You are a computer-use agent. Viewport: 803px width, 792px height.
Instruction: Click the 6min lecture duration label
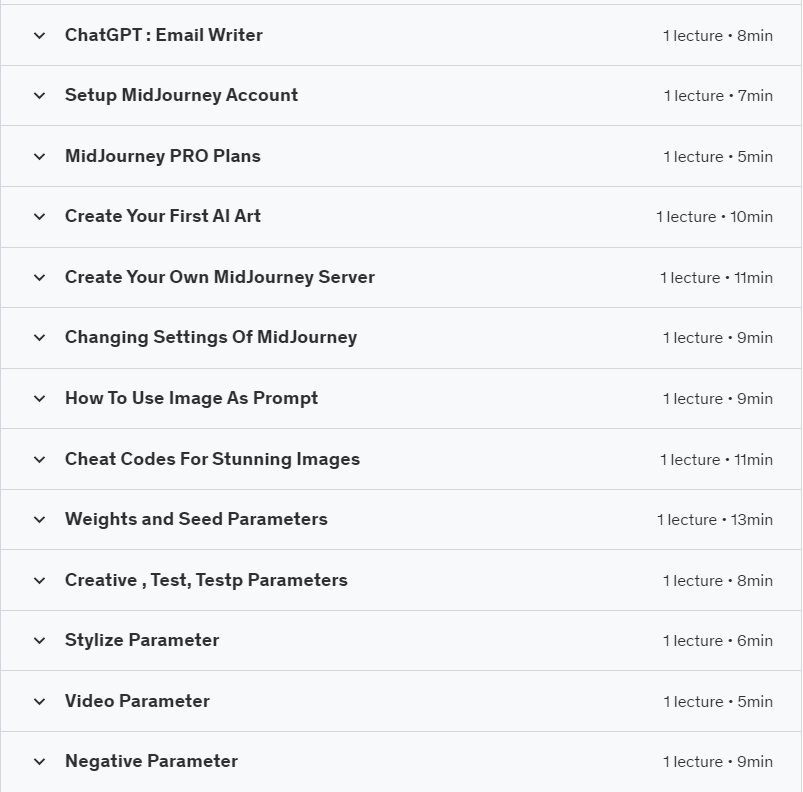(755, 640)
